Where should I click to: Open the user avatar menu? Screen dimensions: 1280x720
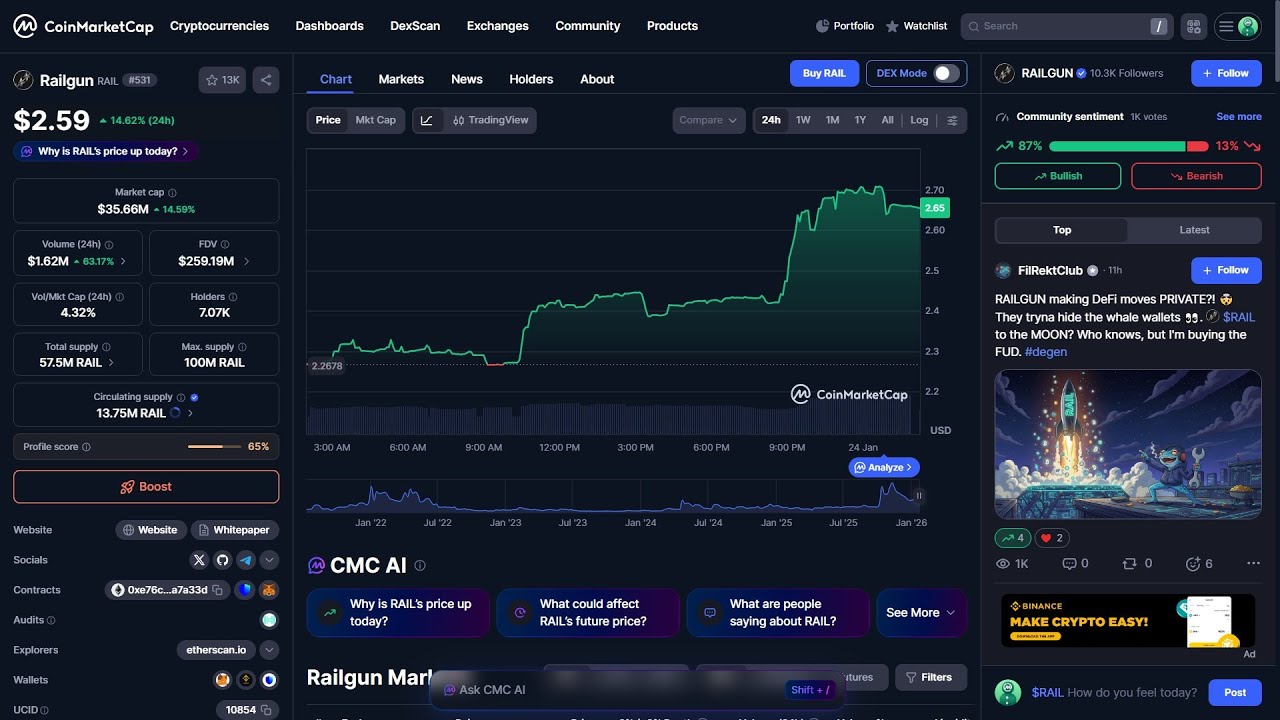1238,27
